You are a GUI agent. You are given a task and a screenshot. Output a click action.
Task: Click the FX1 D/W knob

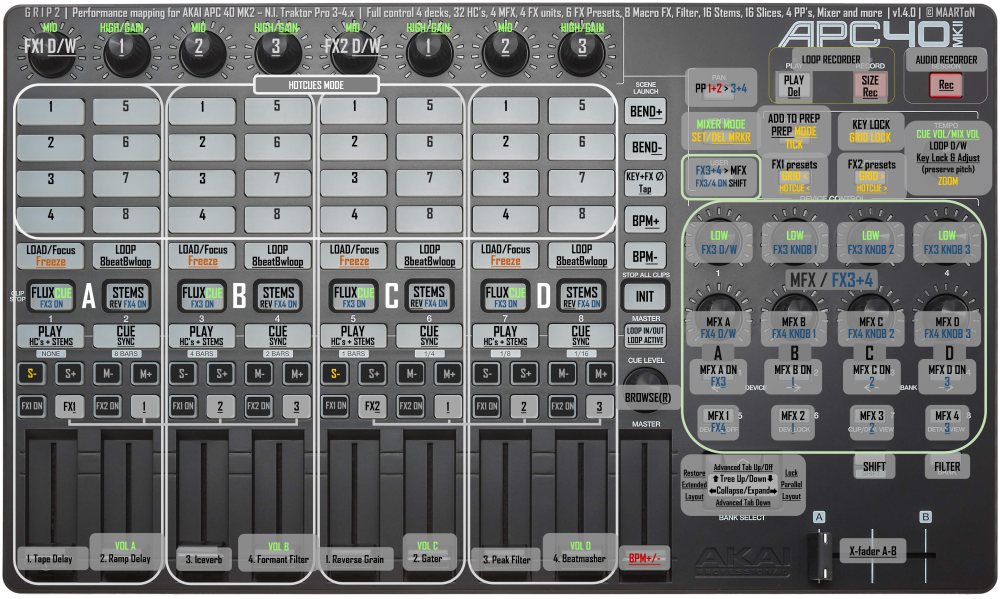(x=50, y=52)
